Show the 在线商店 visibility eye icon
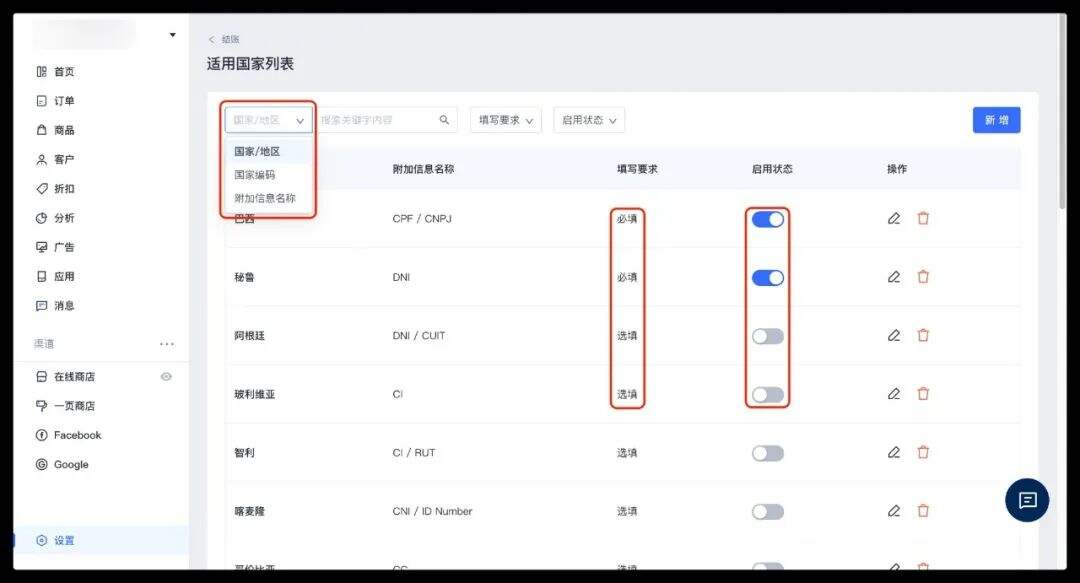 (x=167, y=376)
